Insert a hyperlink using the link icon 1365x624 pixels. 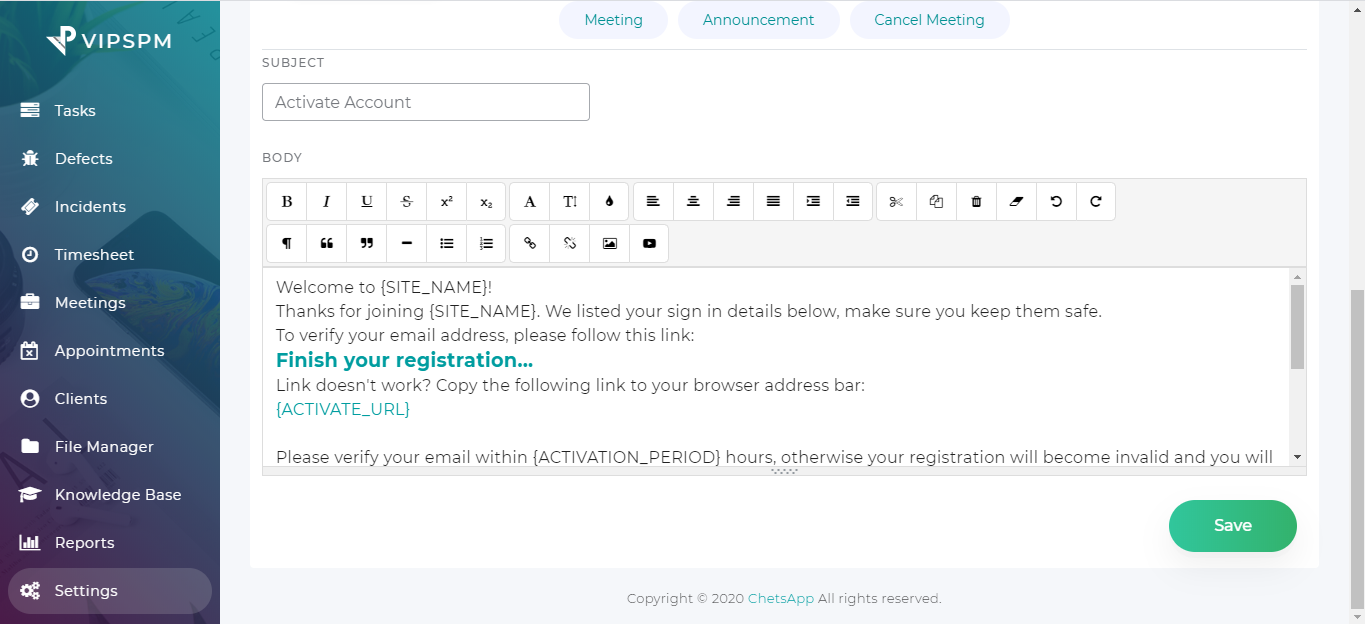(530, 244)
